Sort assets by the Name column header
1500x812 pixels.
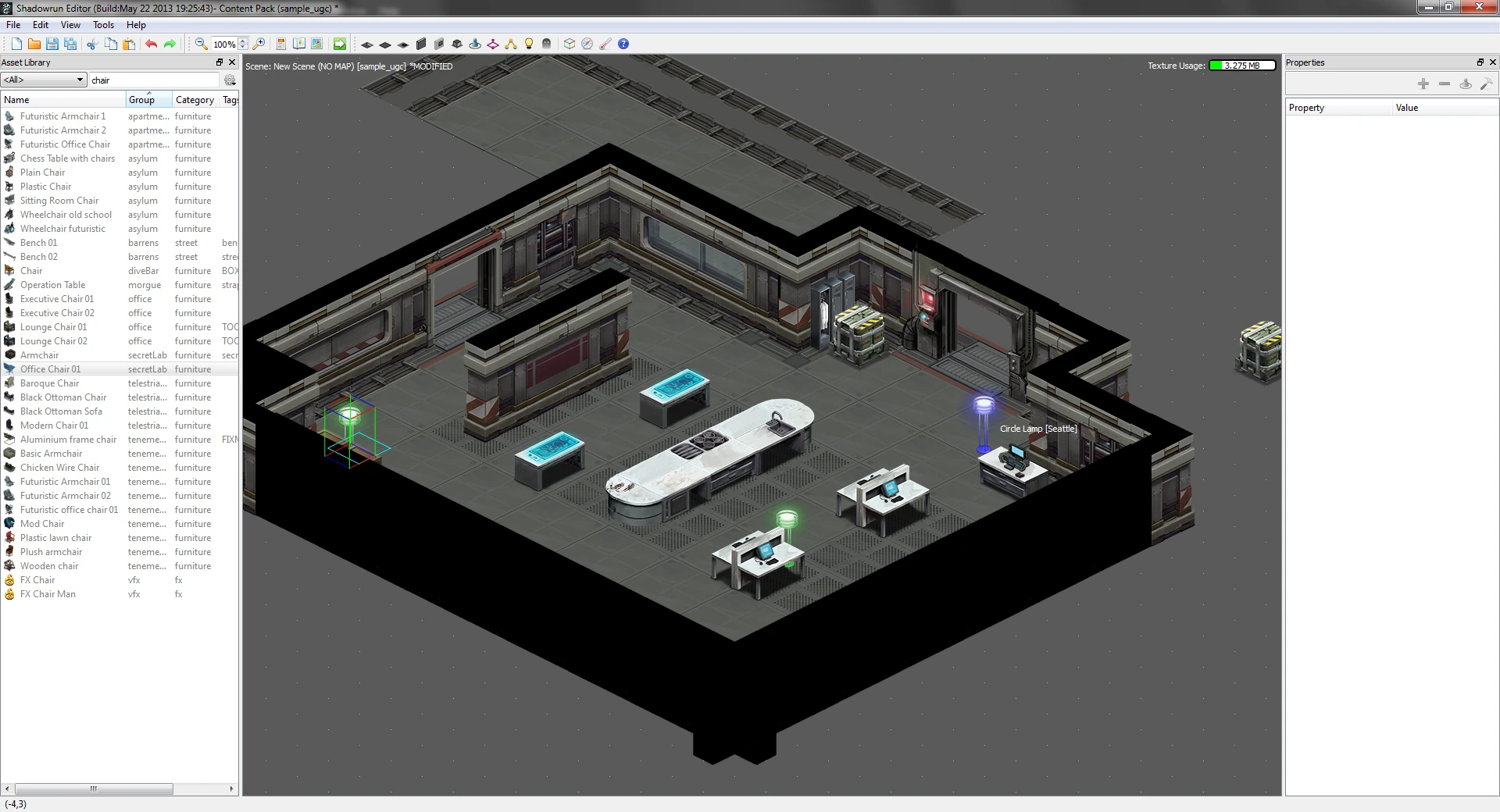pos(63,100)
